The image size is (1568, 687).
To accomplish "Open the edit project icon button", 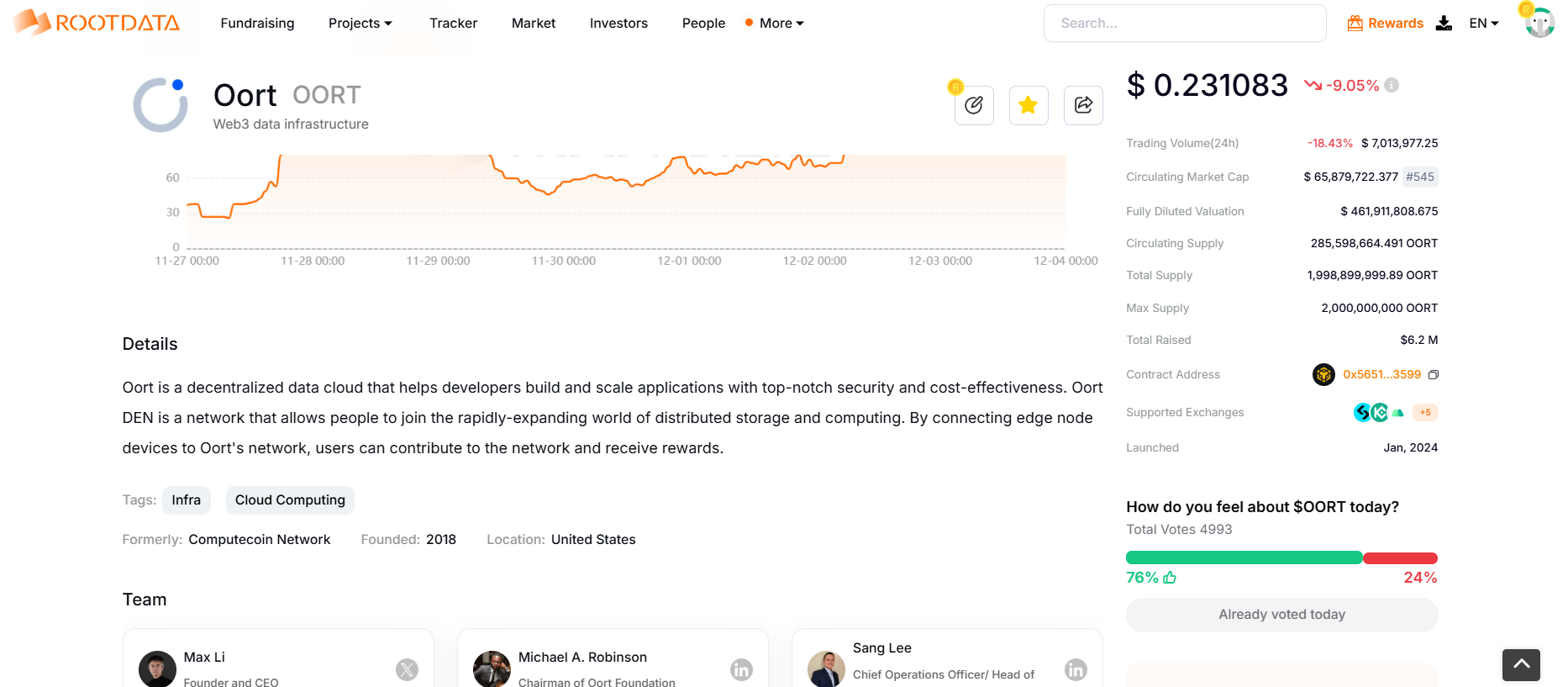I will (974, 105).
